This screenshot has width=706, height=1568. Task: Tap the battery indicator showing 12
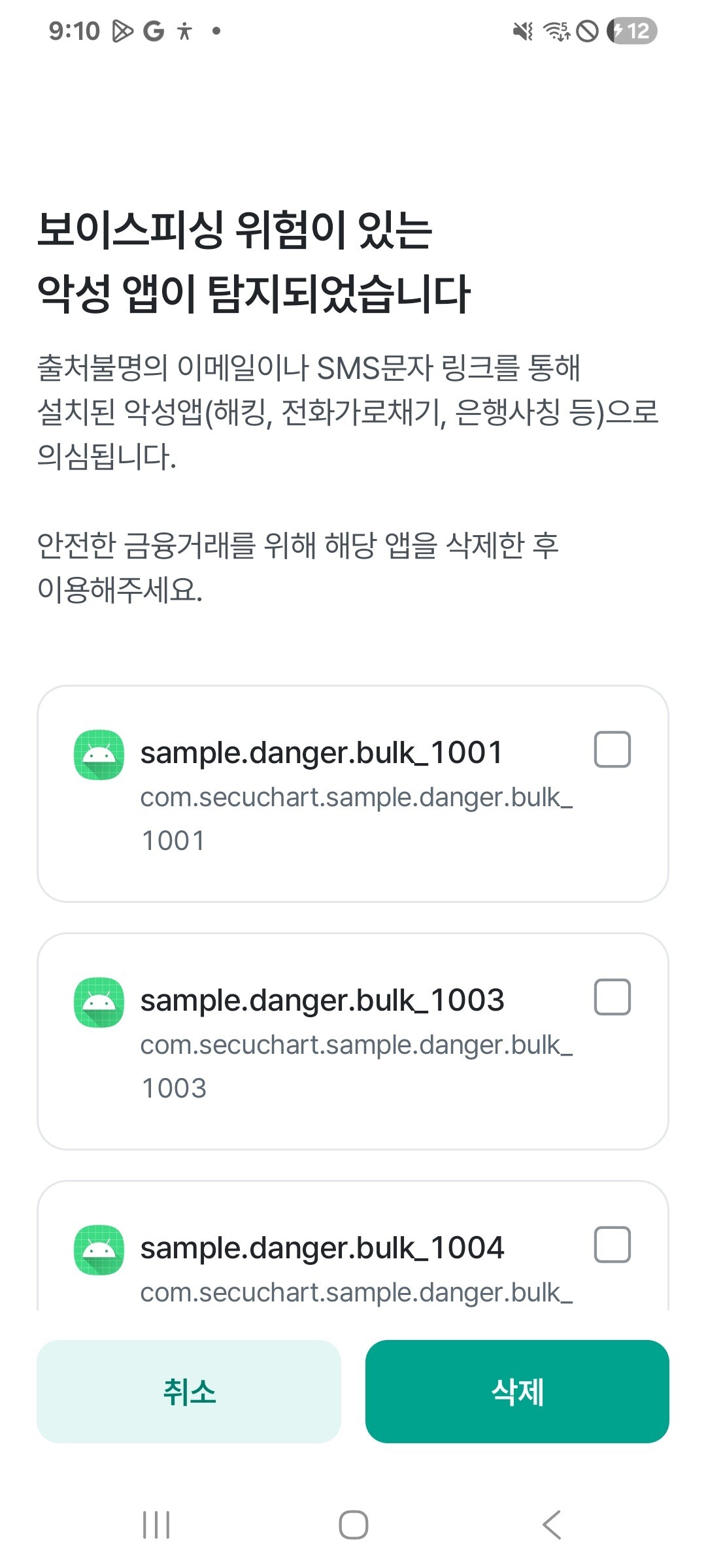[x=631, y=31]
